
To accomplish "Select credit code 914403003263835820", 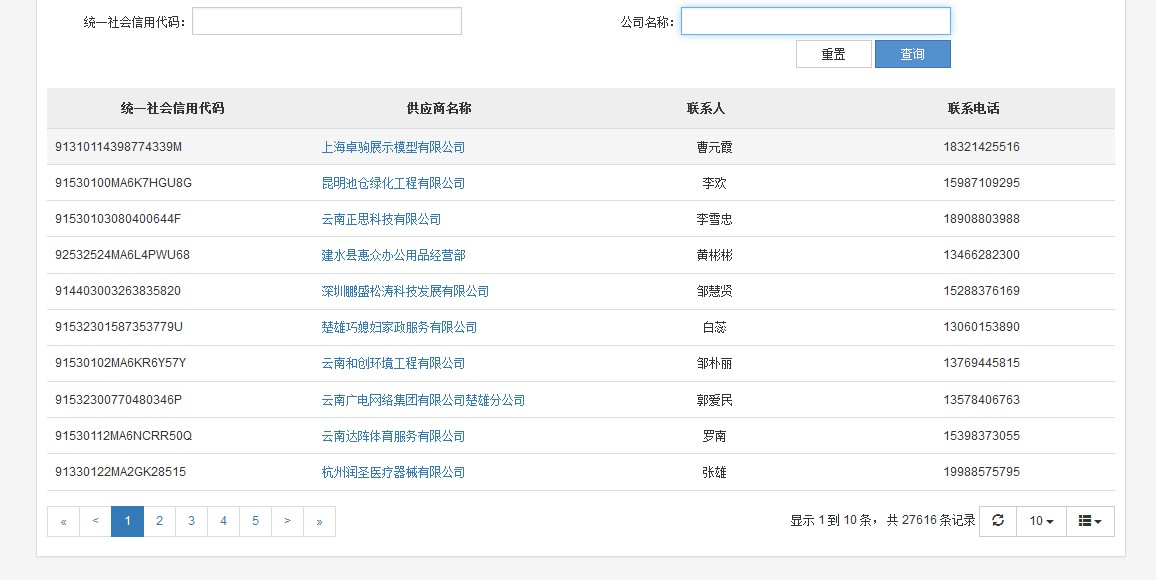I will pyautogui.click(x=118, y=290).
